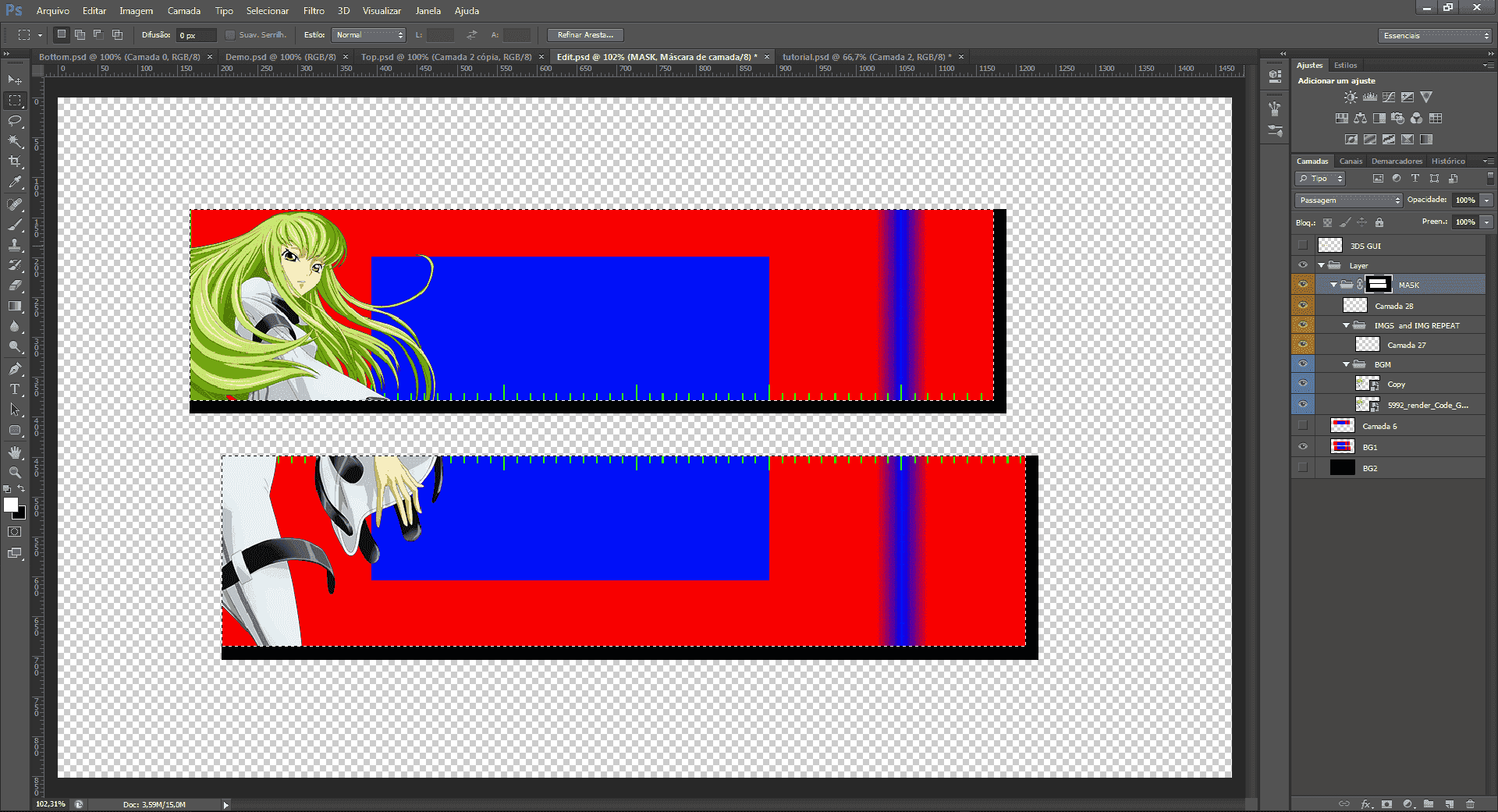This screenshot has width=1498, height=812.
Task: Select the Lasso tool
Action: [15, 121]
